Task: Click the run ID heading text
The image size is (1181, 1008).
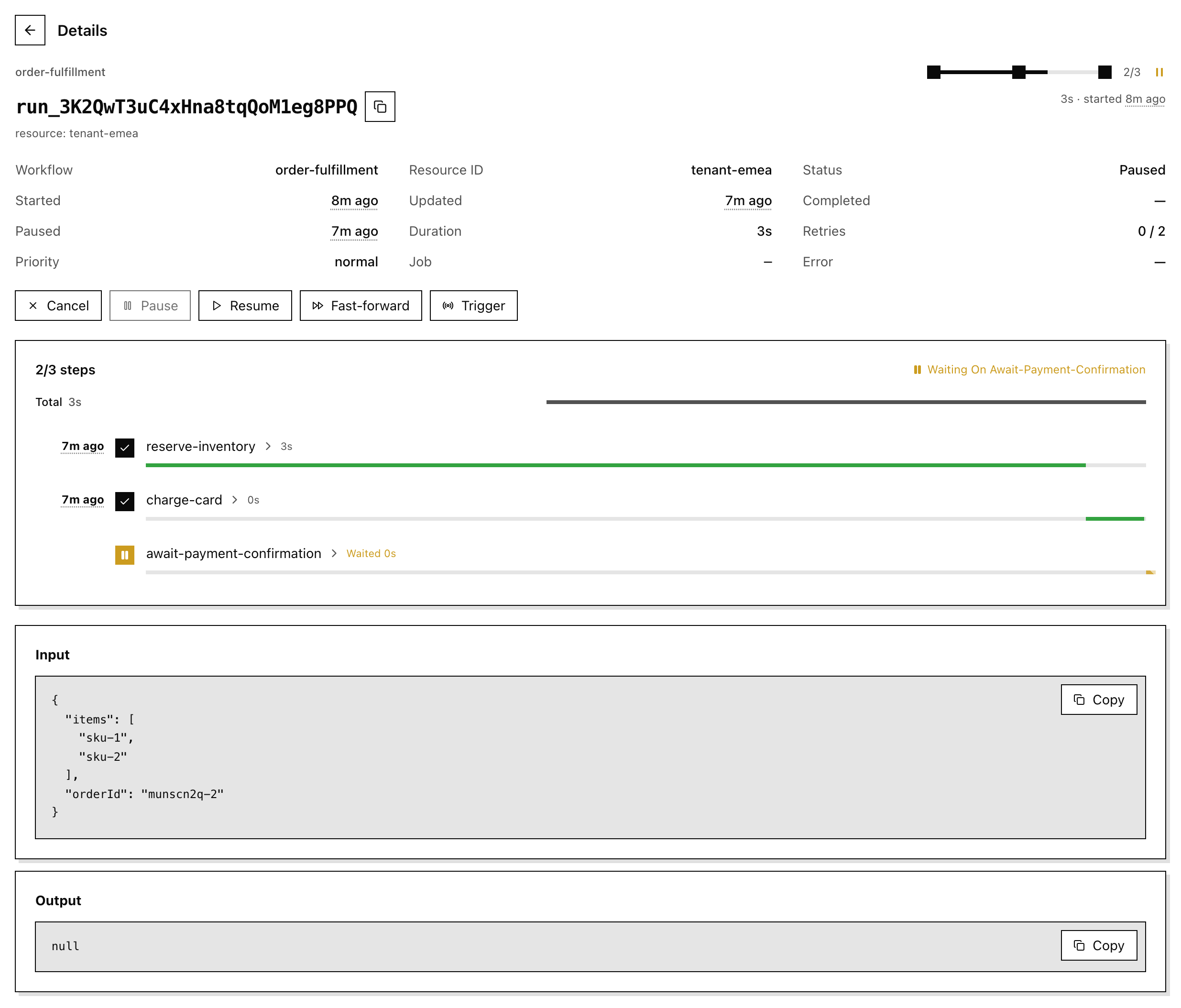Action: coord(186,107)
